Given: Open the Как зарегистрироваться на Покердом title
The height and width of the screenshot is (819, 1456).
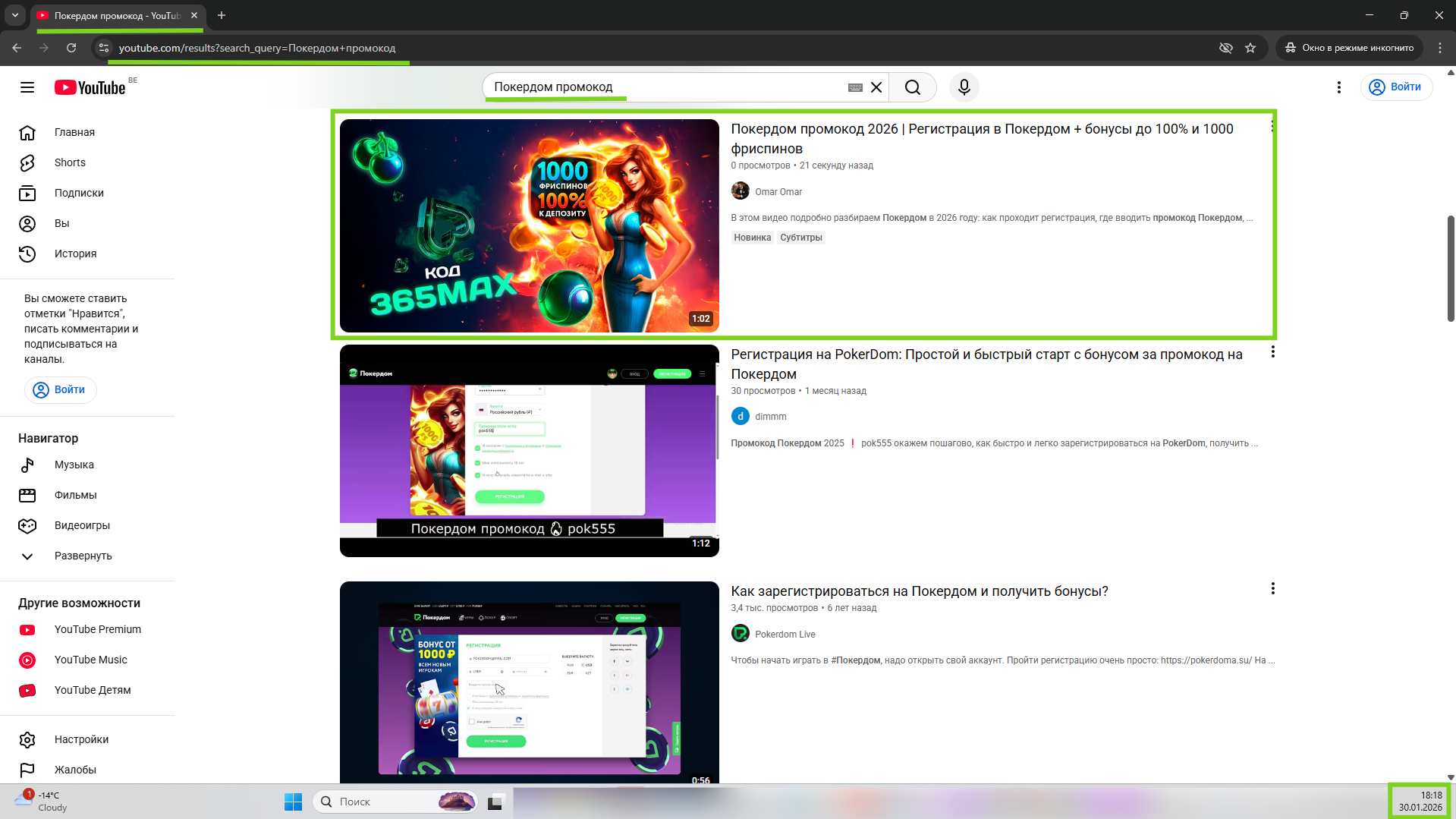Looking at the screenshot, I should (x=920, y=591).
